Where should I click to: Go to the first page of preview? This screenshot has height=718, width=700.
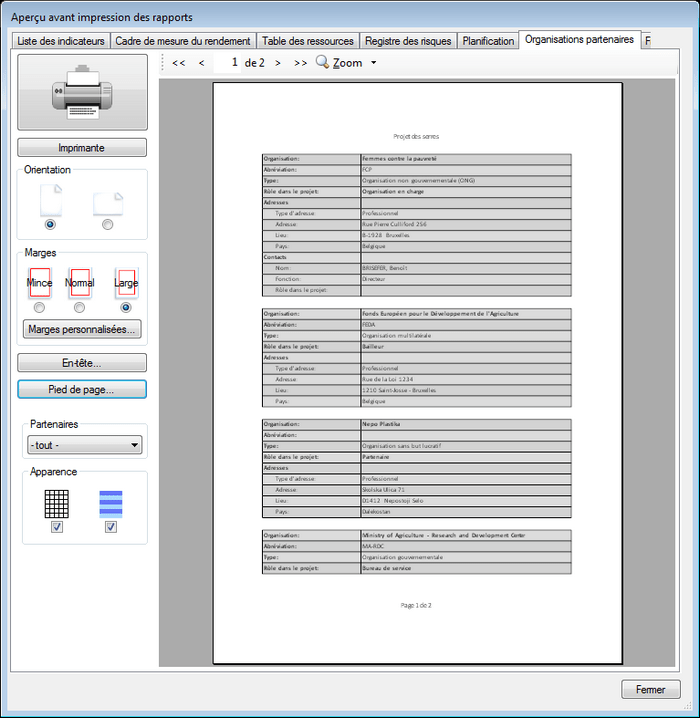point(179,63)
